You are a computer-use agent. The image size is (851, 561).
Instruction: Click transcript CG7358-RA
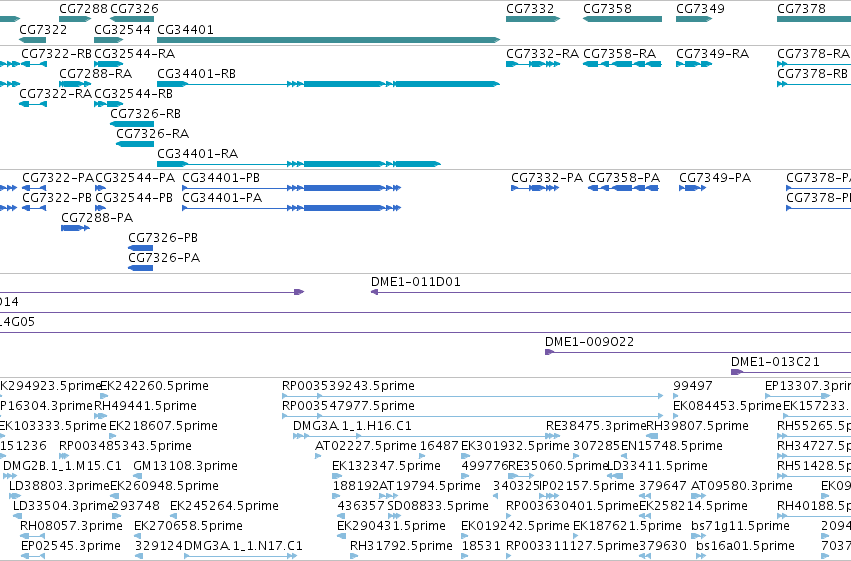click(x=623, y=64)
